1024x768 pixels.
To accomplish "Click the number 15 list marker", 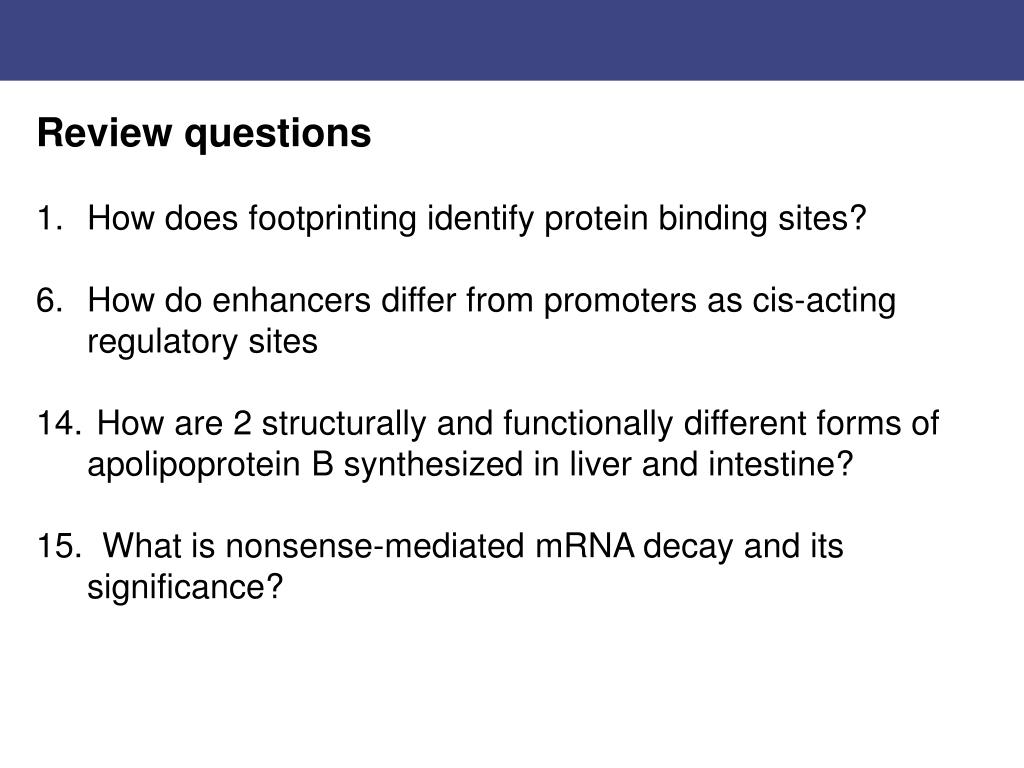I will point(59,546).
